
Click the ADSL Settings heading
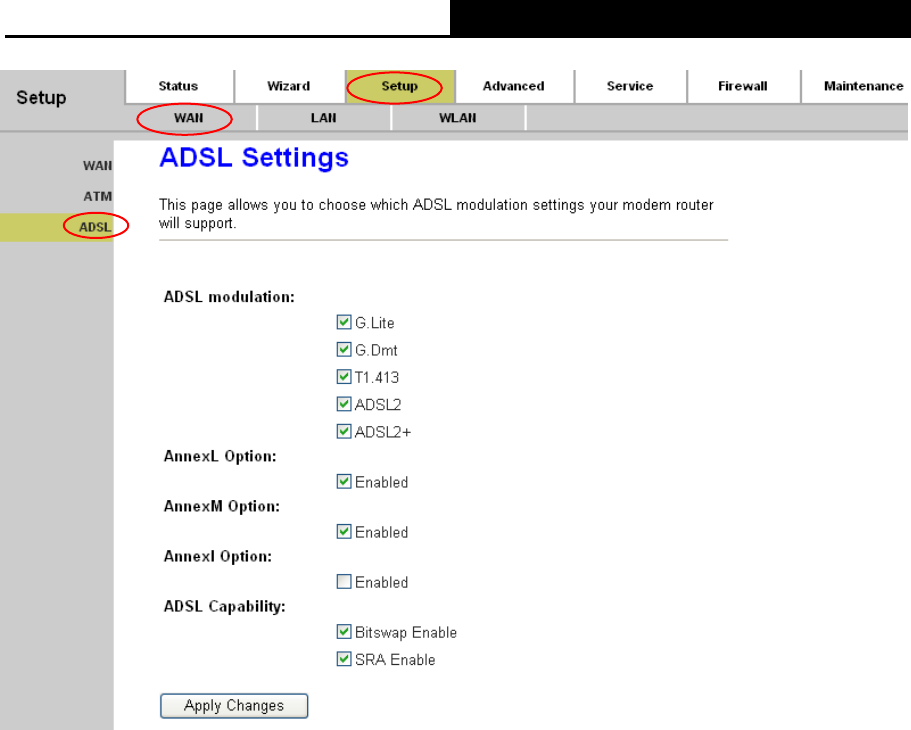tap(254, 158)
